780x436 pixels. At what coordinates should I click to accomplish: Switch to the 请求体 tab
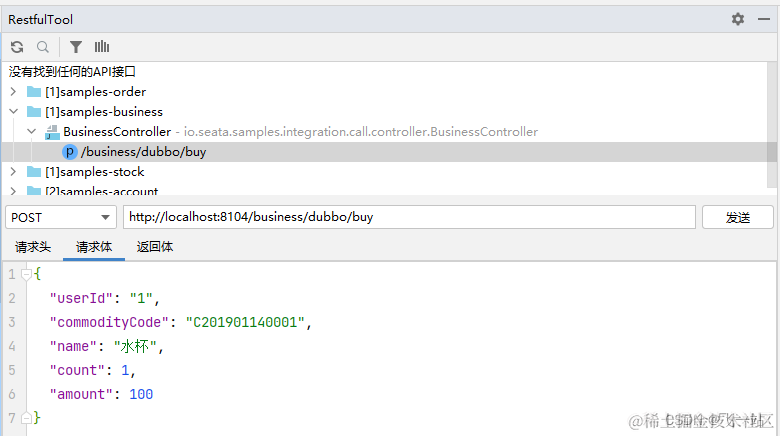pyautogui.click(x=94, y=247)
